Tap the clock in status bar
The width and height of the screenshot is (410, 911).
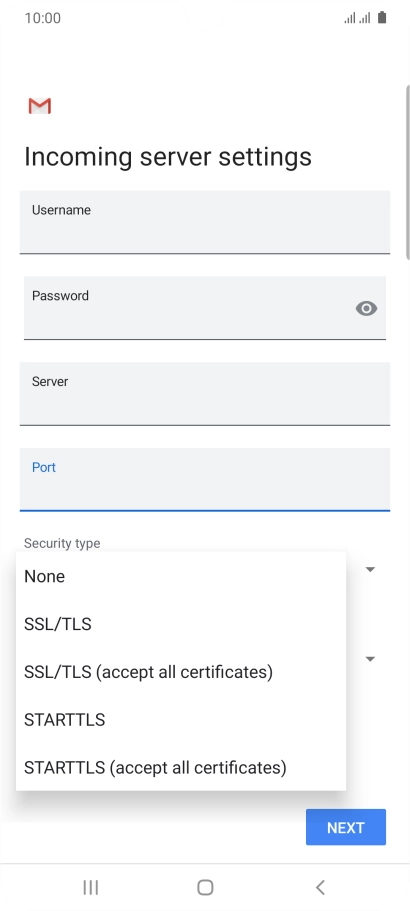(42, 18)
